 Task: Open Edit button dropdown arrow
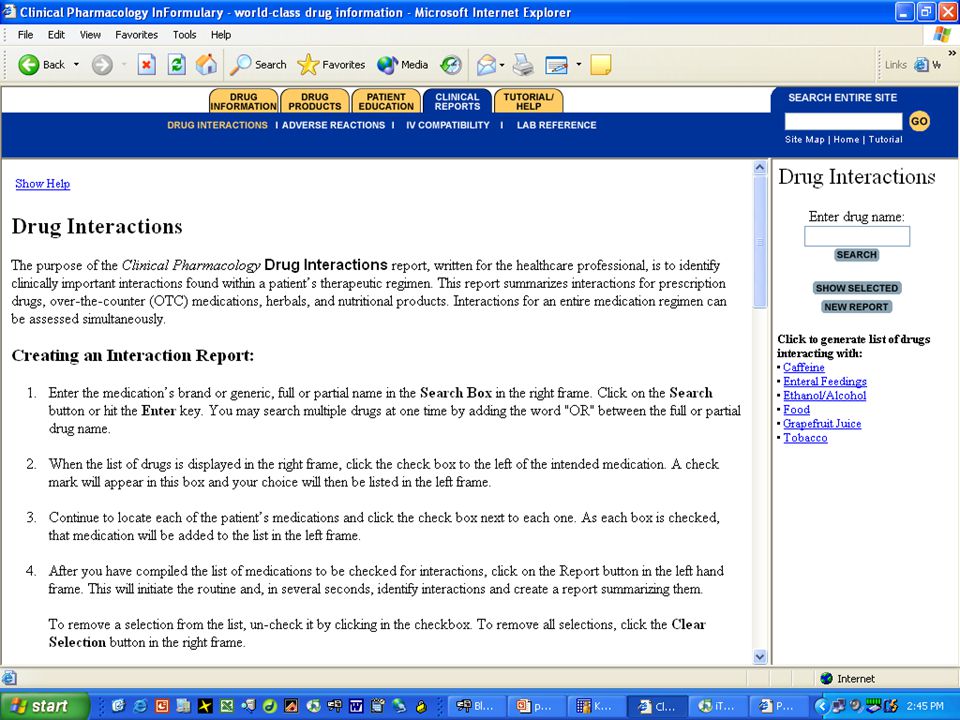pos(579,64)
